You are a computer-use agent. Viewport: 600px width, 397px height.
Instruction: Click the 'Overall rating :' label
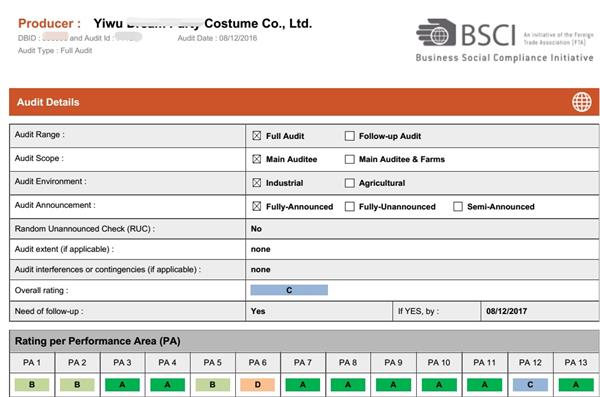(41, 291)
